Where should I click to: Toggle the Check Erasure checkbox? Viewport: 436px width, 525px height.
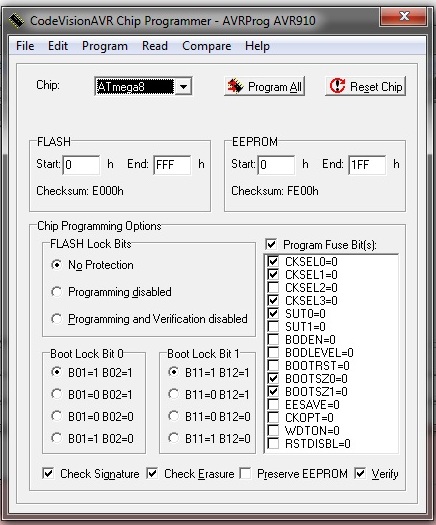click(x=152, y=473)
